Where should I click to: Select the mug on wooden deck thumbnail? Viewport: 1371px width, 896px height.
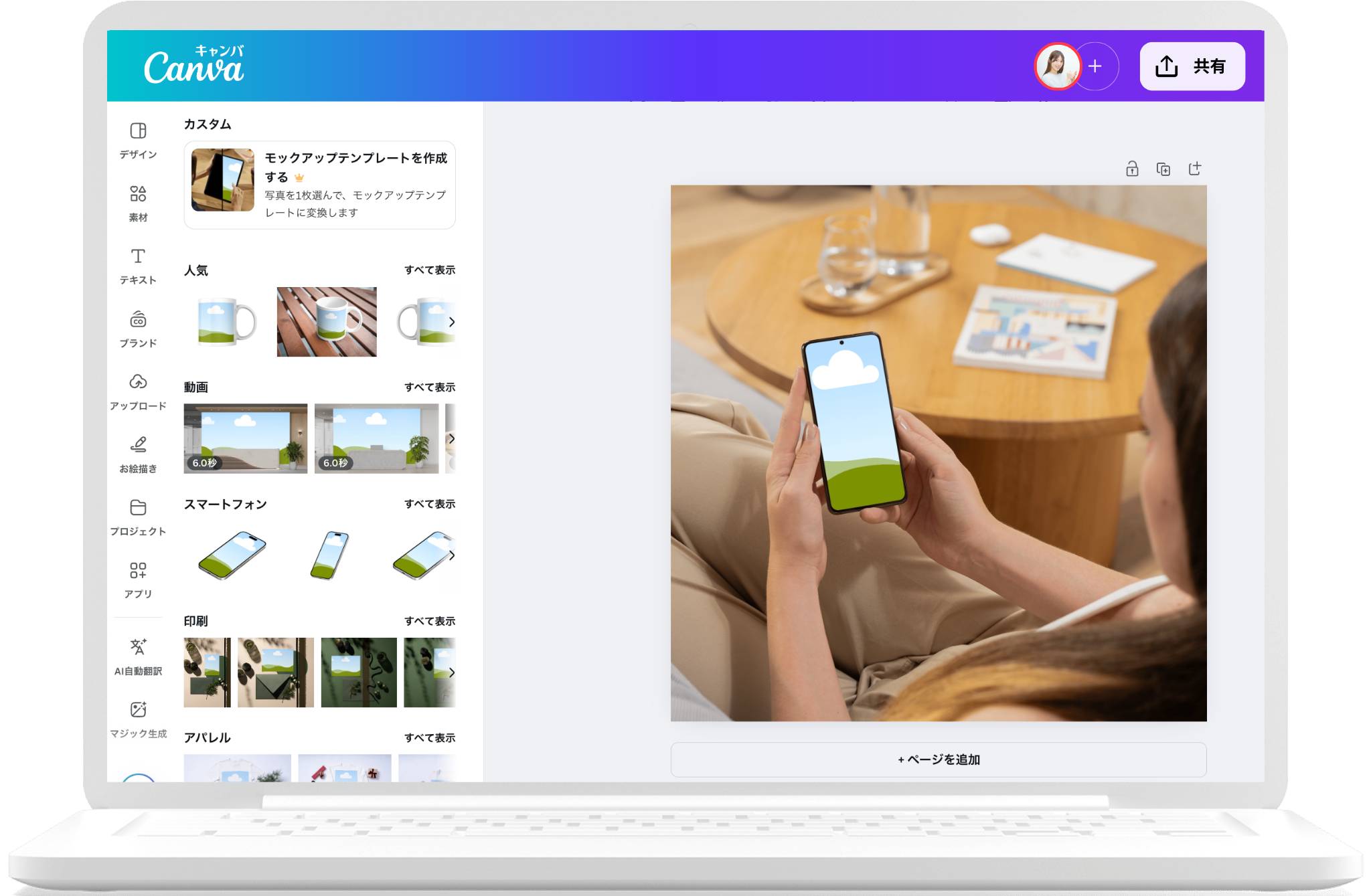click(x=327, y=322)
